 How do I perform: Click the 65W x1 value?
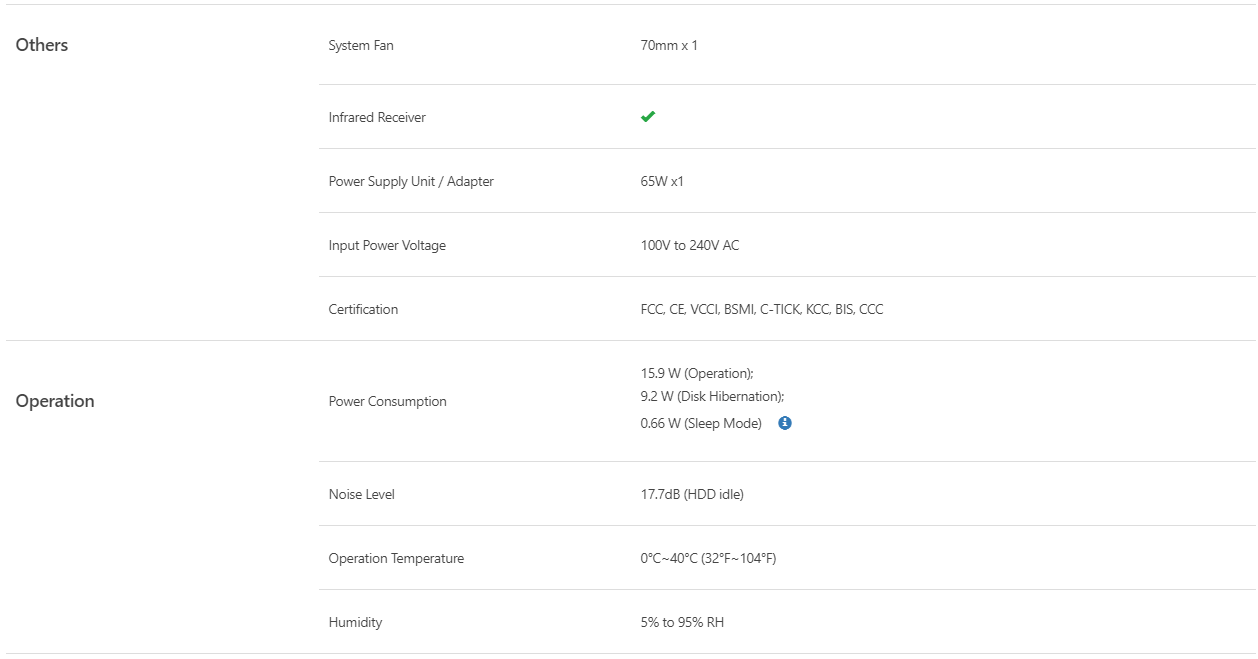coord(662,181)
